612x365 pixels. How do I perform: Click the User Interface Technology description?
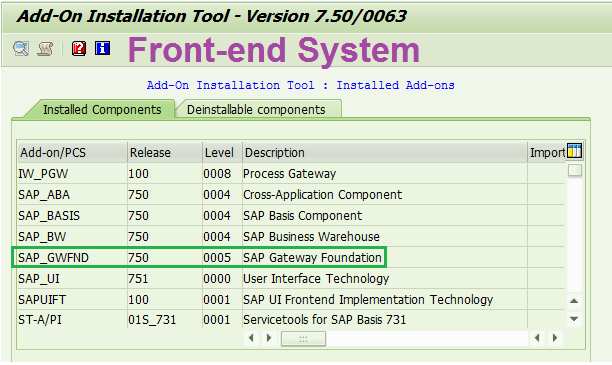[316, 279]
